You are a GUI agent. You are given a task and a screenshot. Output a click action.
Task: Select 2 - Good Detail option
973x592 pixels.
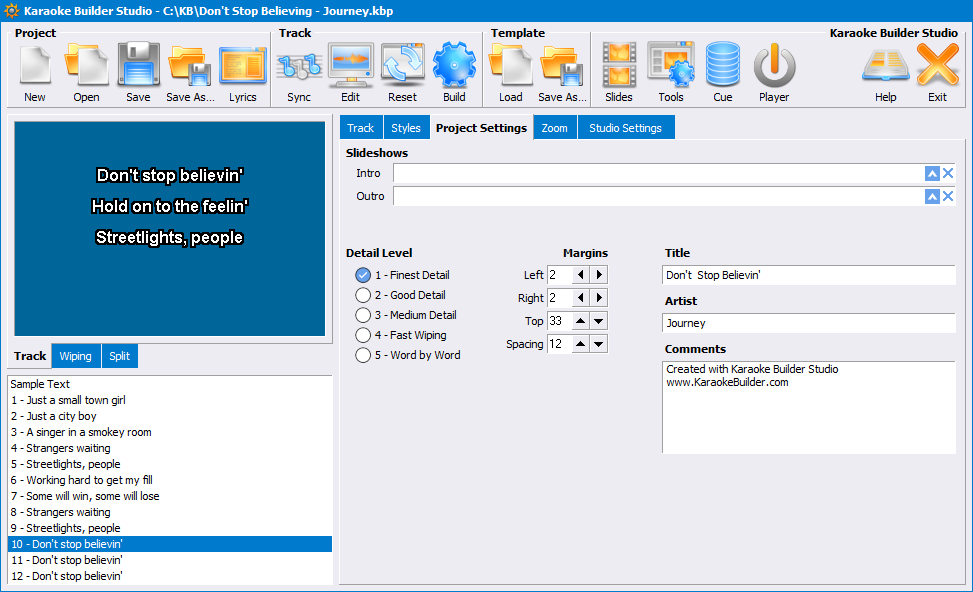pyautogui.click(x=401, y=295)
